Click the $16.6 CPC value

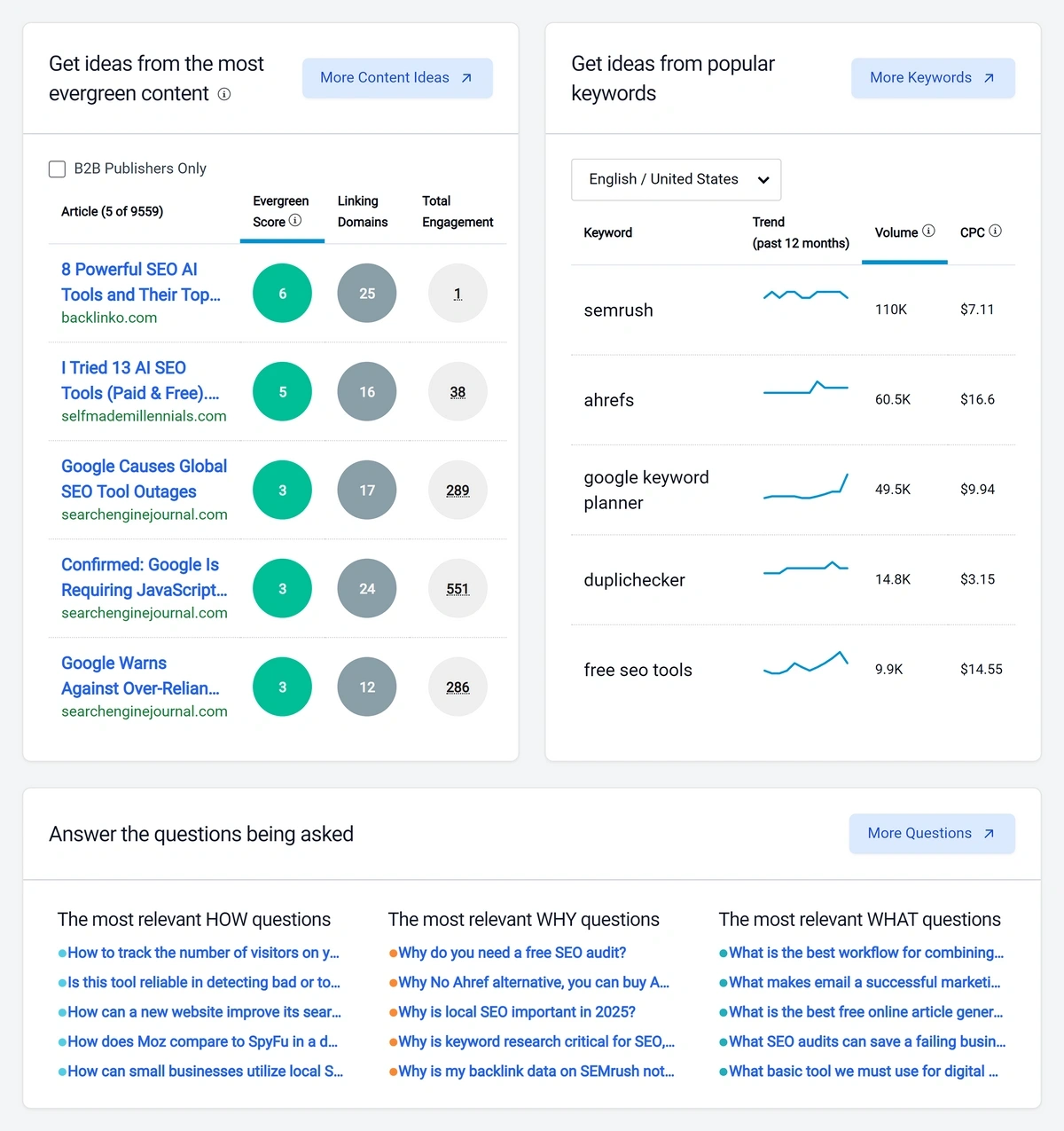[977, 400]
